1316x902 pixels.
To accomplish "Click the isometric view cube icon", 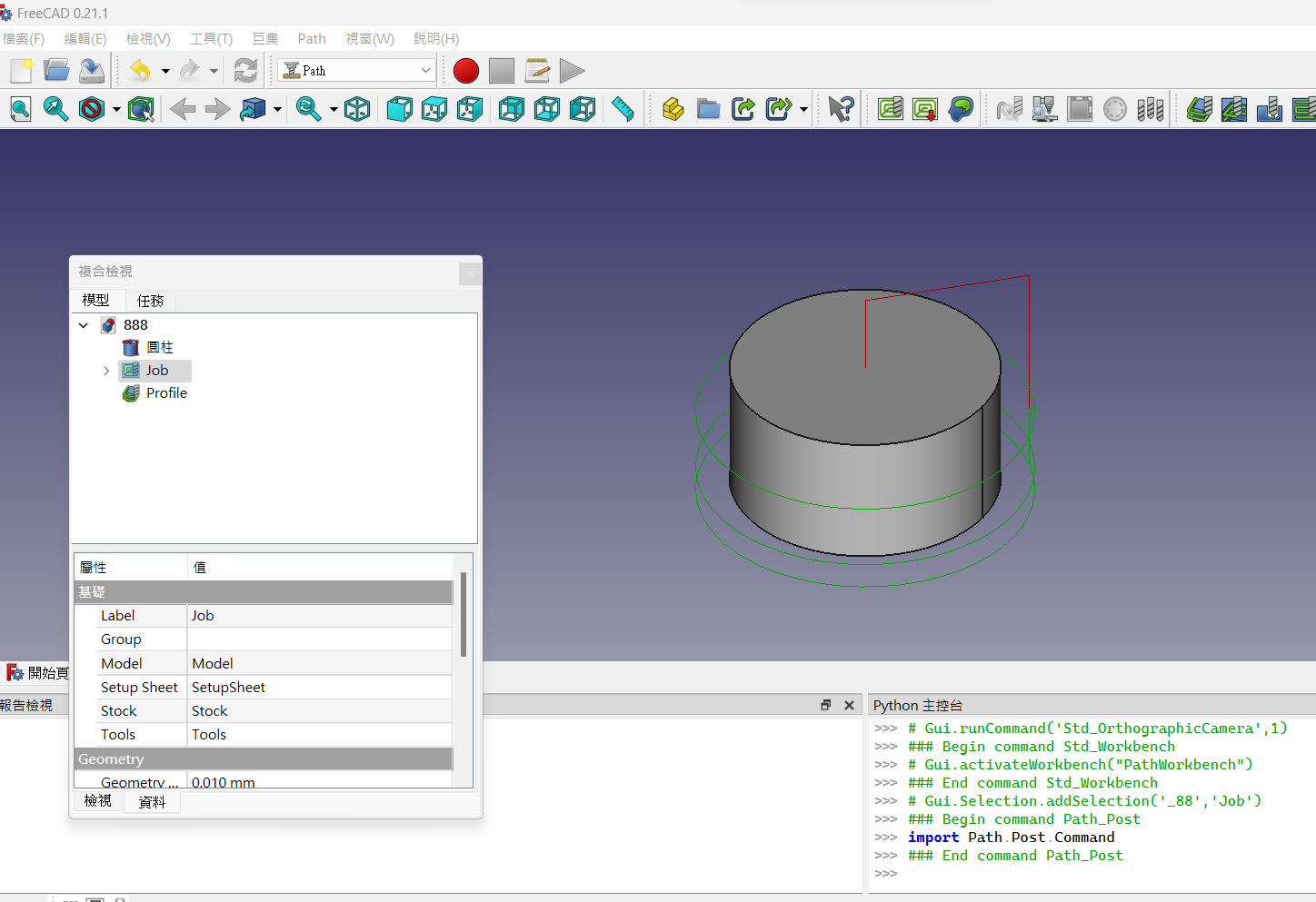I will click(357, 109).
